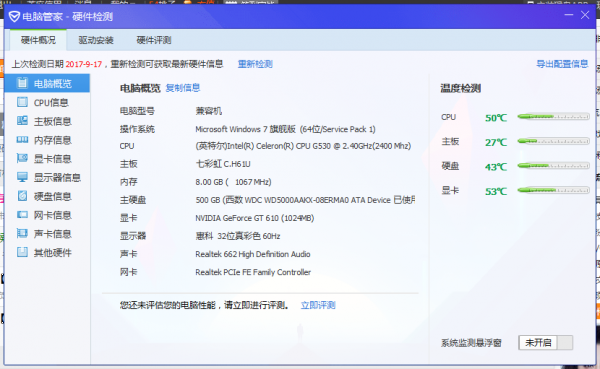Click the 27℃ motherboard temperature reading
The width and height of the screenshot is (600, 369).
496,142
